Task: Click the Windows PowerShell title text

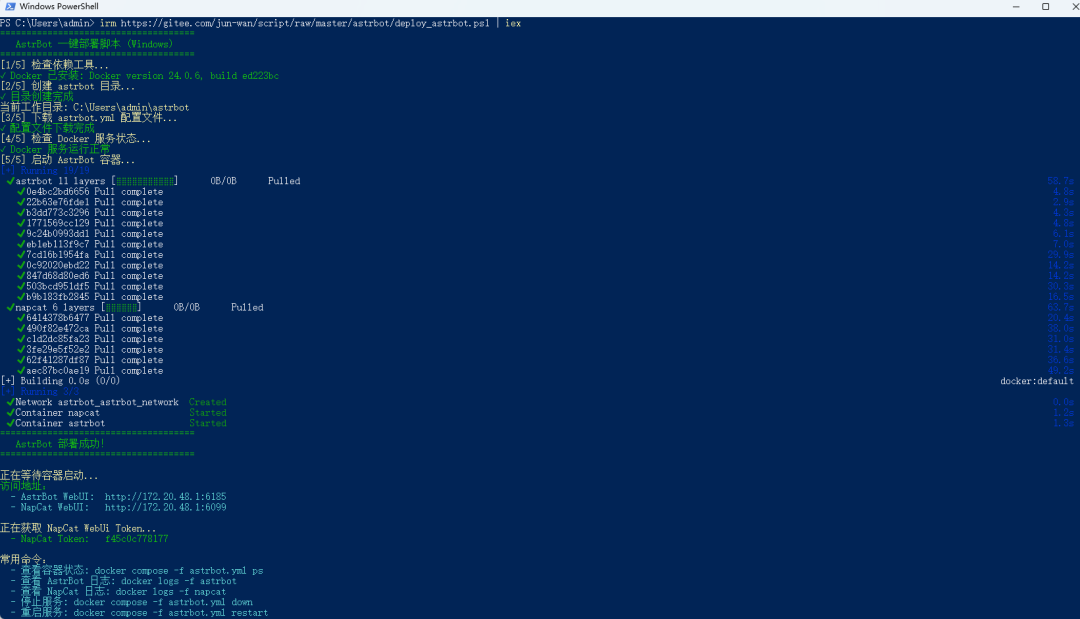Action: (59, 6)
